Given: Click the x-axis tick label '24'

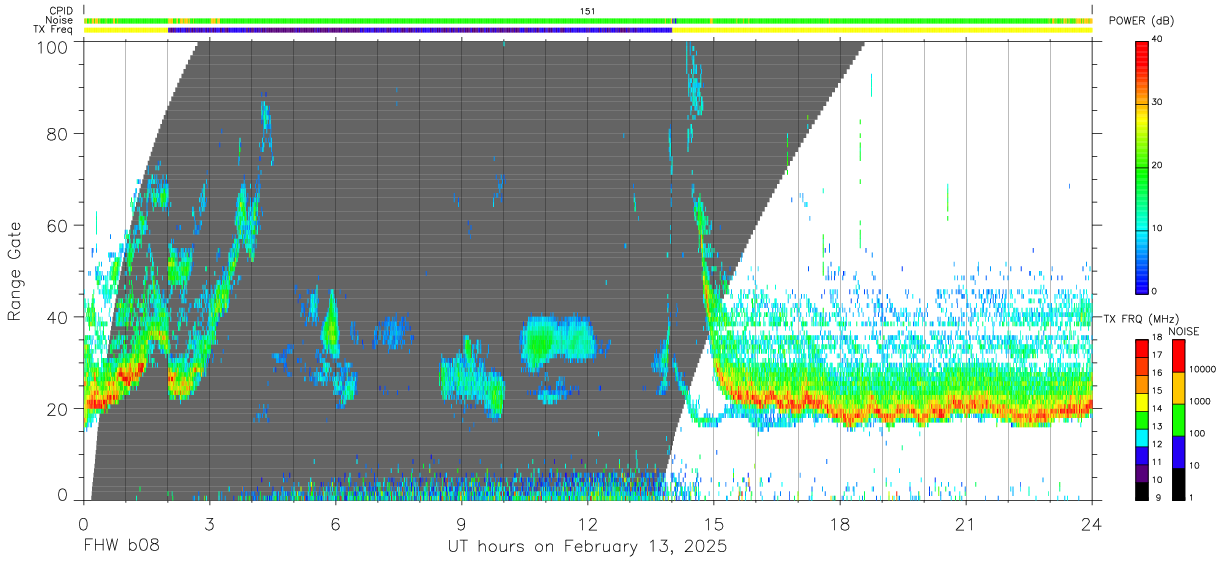Looking at the screenshot, I should coord(1092,523).
